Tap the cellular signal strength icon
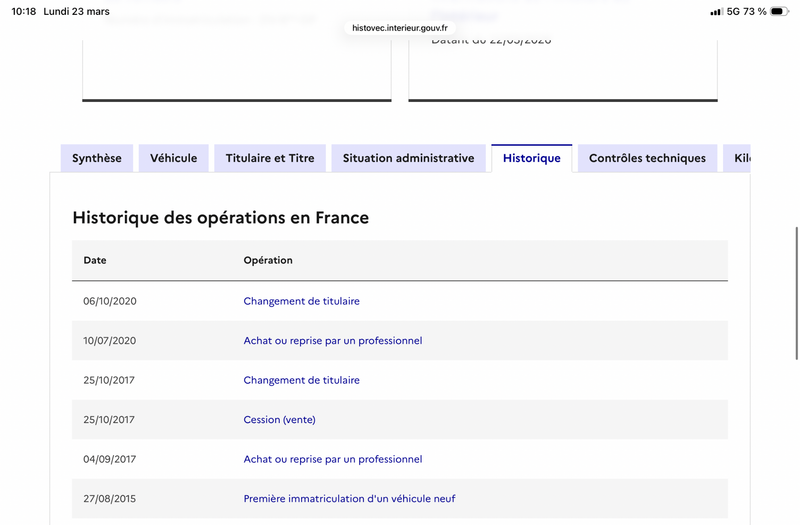 pyautogui.click(x=716, y=12)
